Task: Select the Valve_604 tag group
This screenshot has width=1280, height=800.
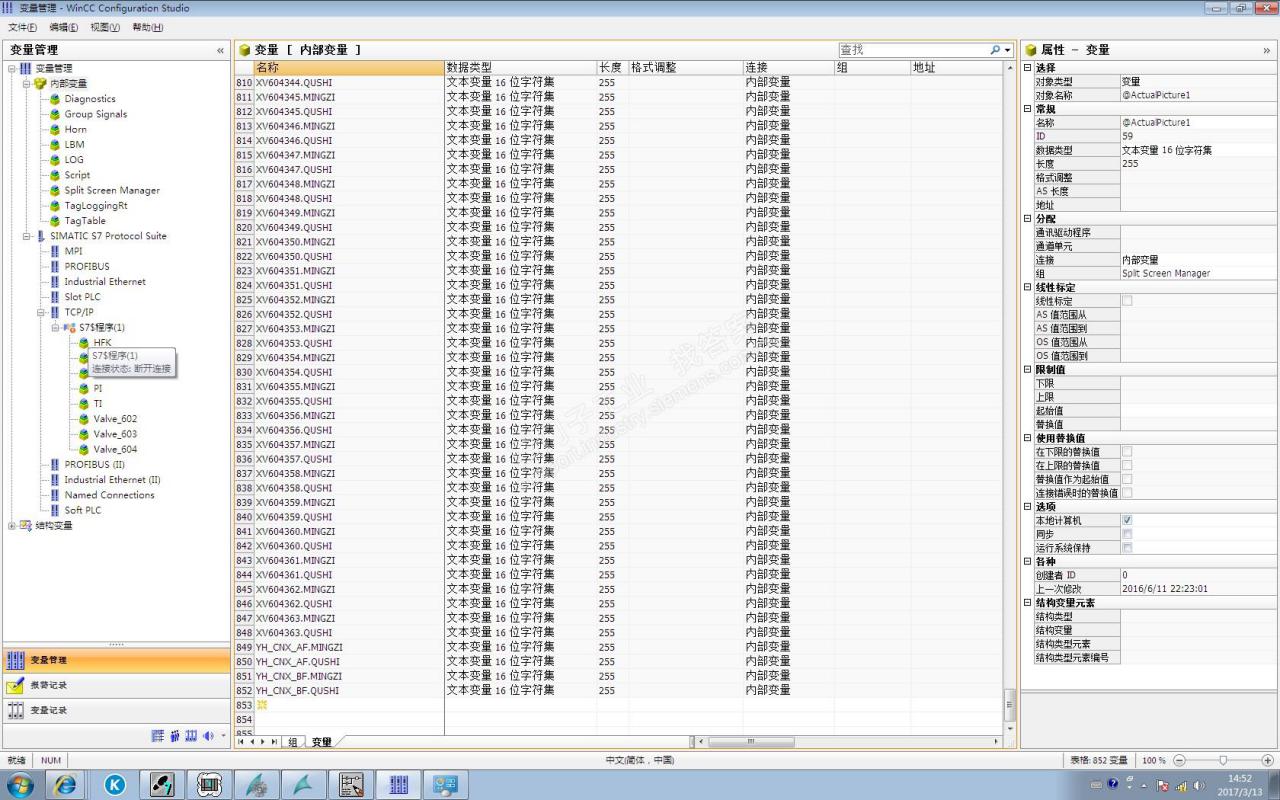Action: click(115, 449)
